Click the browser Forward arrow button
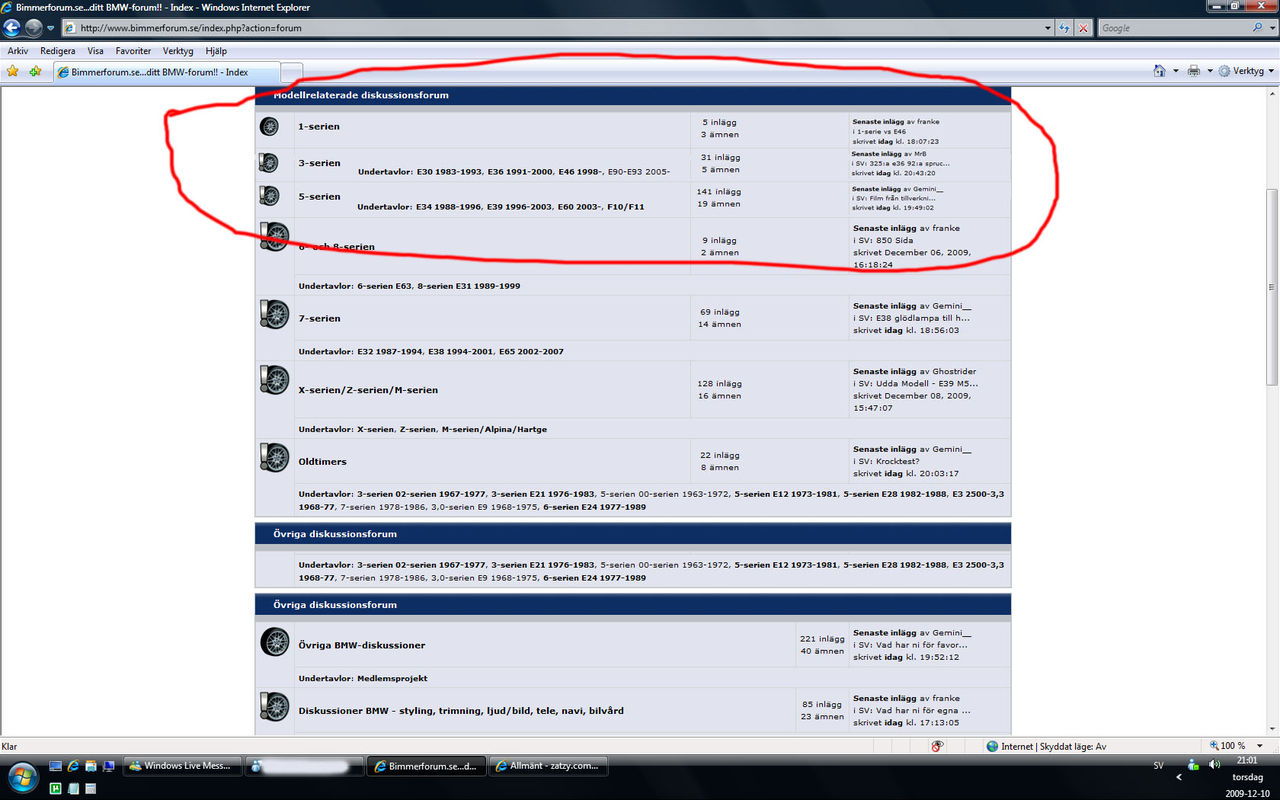 click(33, 28)
